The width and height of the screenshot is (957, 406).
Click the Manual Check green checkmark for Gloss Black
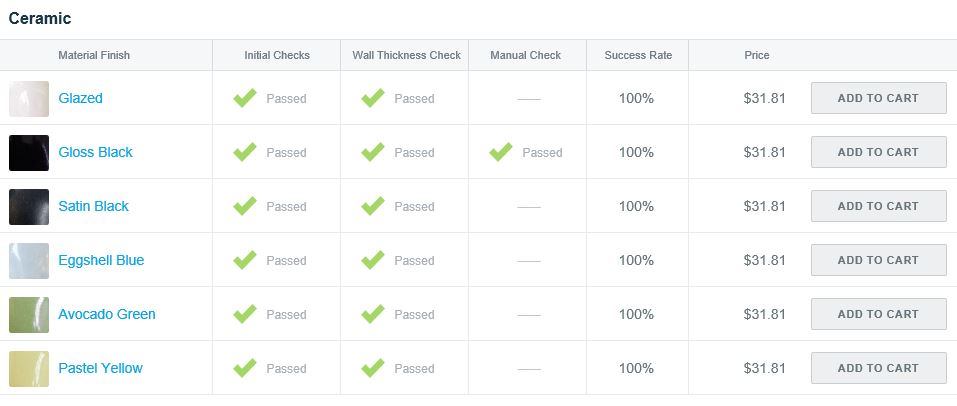pyautogui.click(x=501, y=152)
